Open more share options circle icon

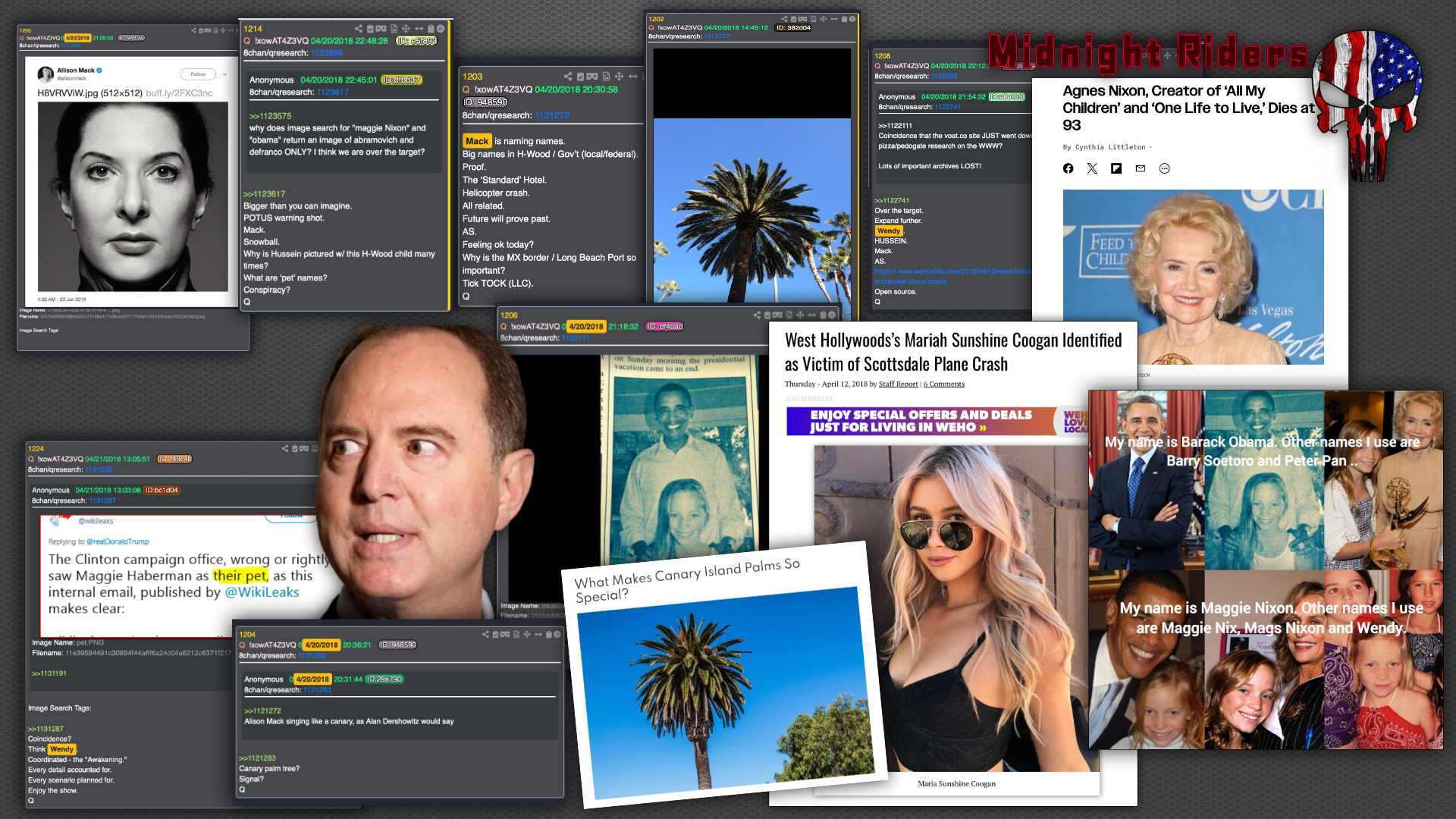pyautogui.click(x=1165, y=168)
